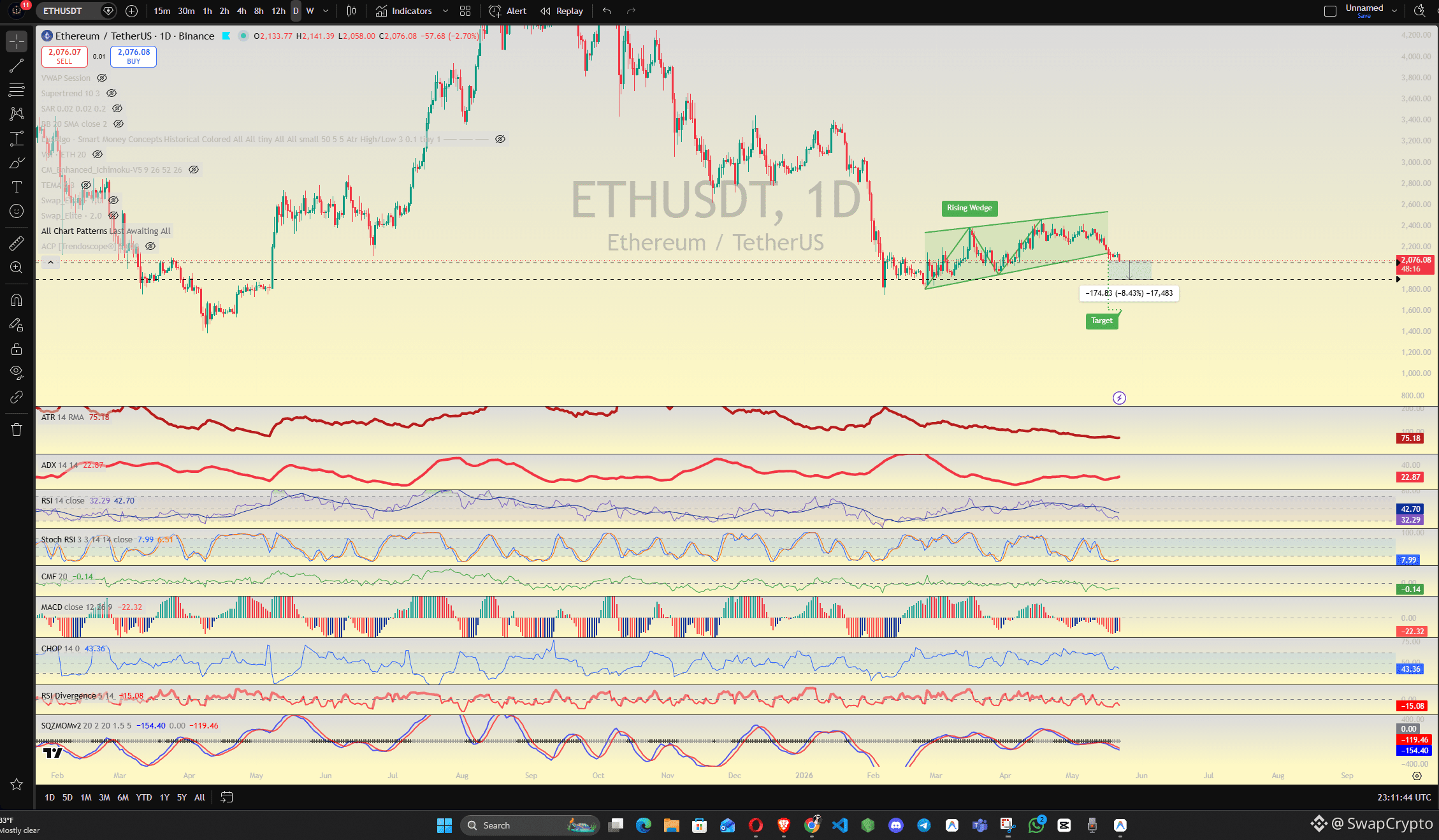Collapse the indicator legend chevron
Screen dimensions: 1439x840
point(51,262)
